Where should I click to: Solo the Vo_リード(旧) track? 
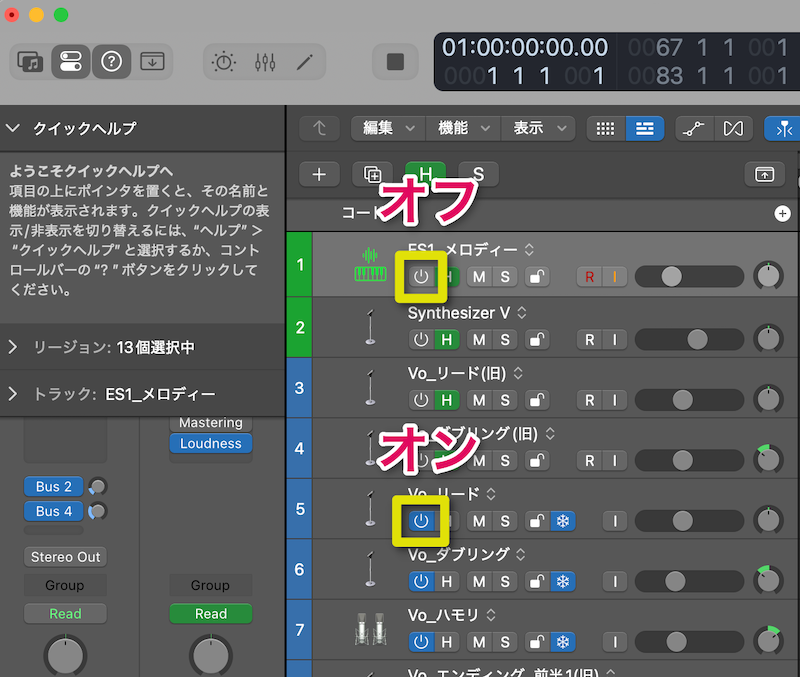coord(507,400)
